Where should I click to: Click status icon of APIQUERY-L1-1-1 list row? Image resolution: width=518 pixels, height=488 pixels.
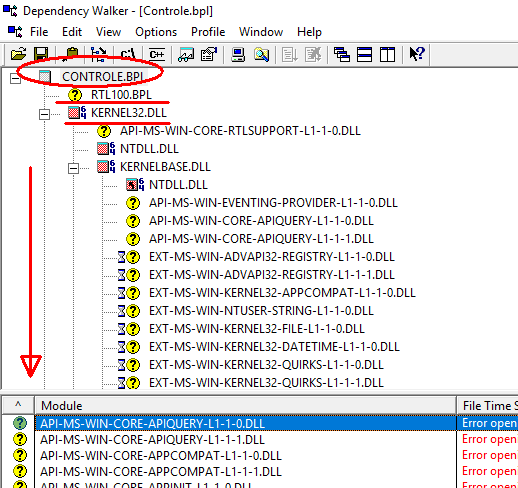click(20, 439)
